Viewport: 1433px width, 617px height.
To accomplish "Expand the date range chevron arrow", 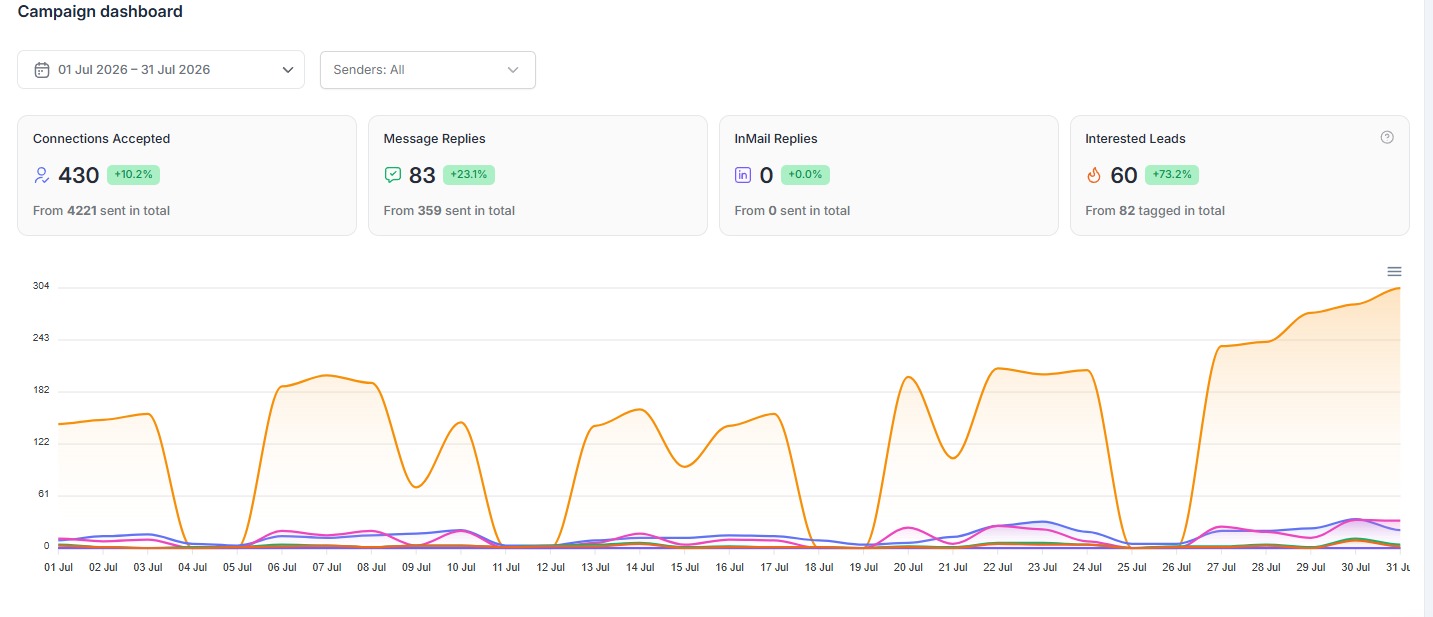I will (x=288, y=70).
